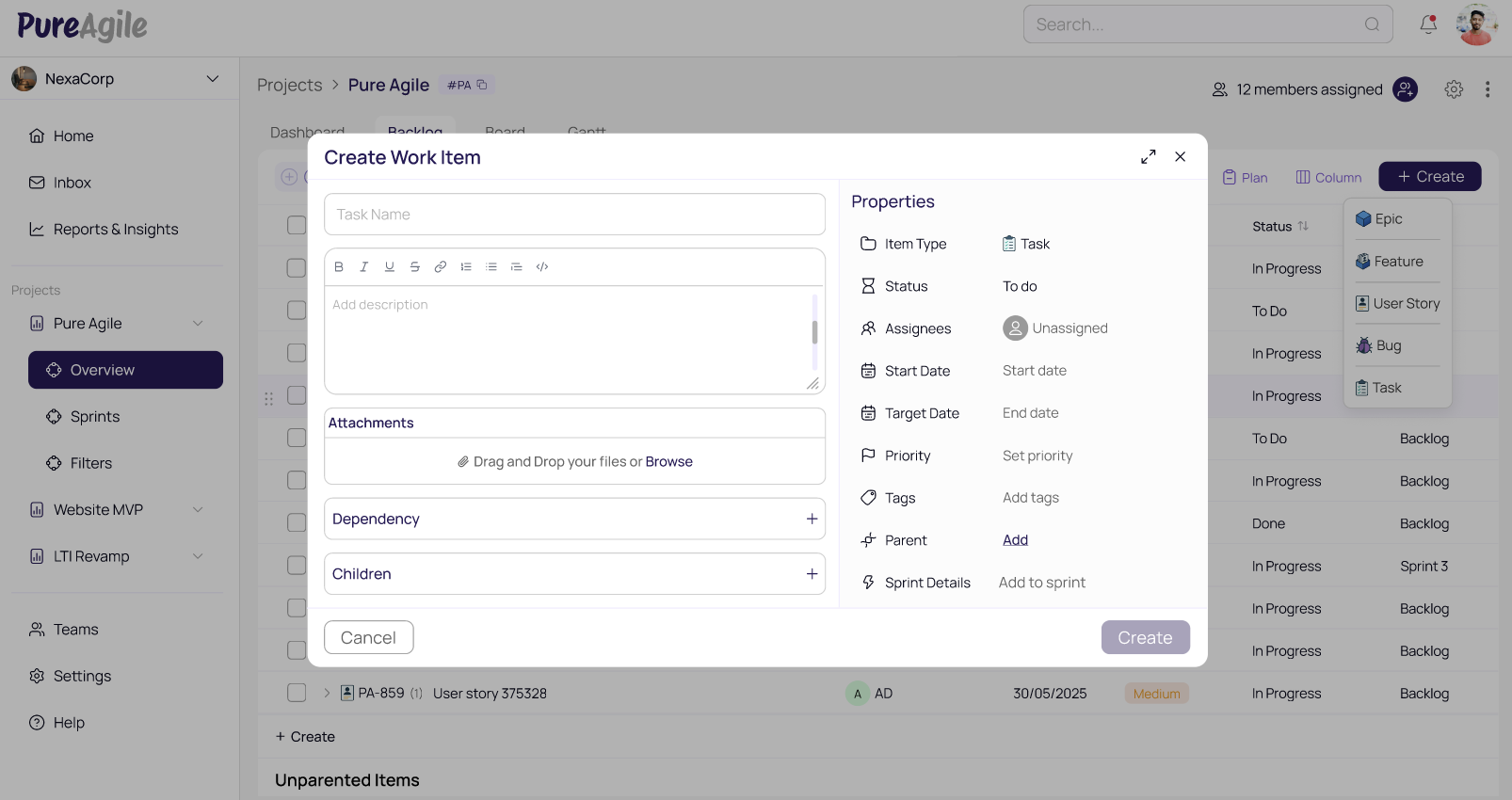
Task: Click the indent list icon in the toolbar
Action: (517, 267)
